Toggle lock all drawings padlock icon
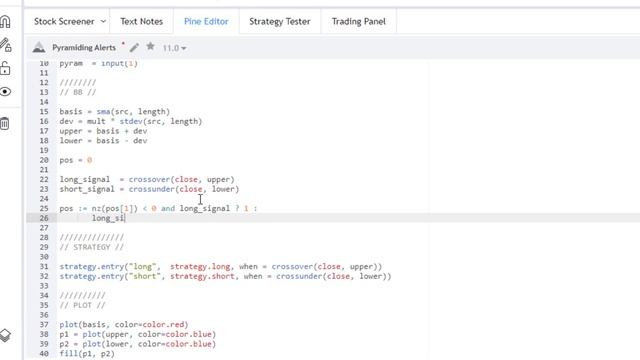 pyautogui.click(x=5, y=68)
